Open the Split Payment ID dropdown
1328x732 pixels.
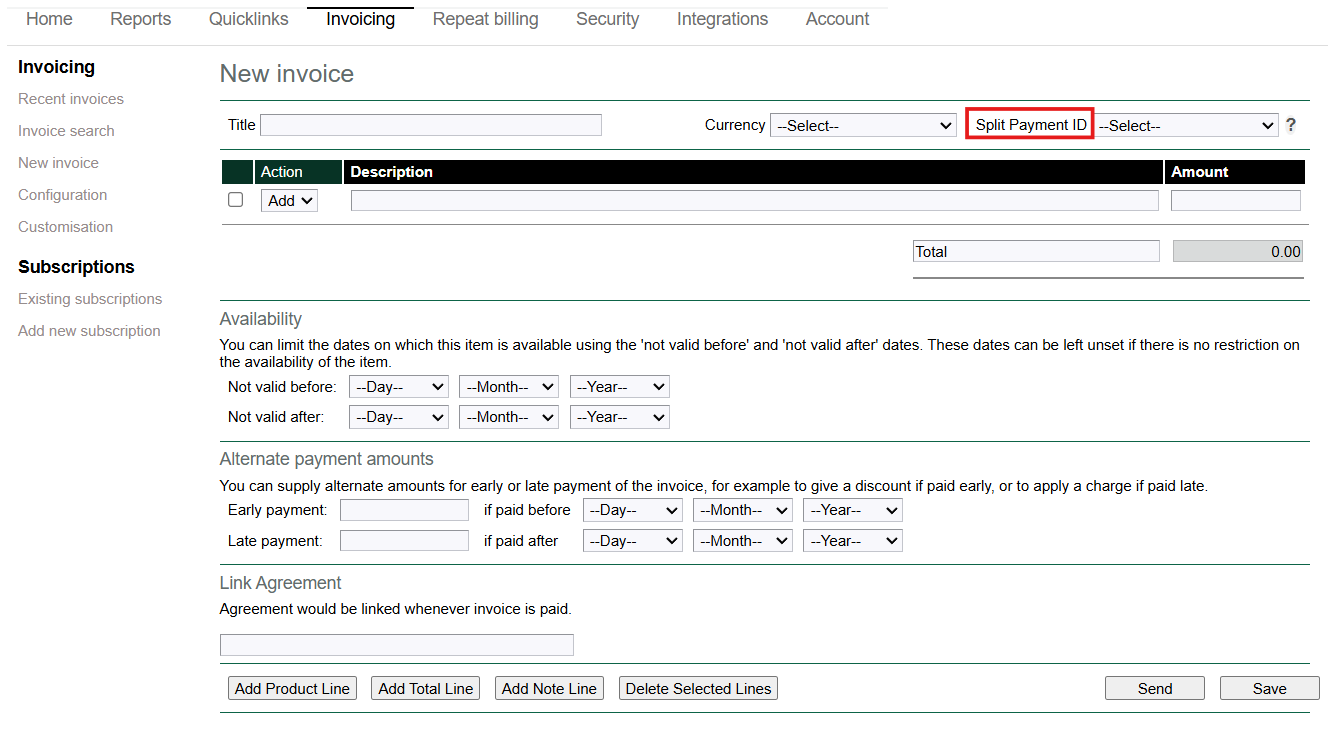tap(1188, 125)
